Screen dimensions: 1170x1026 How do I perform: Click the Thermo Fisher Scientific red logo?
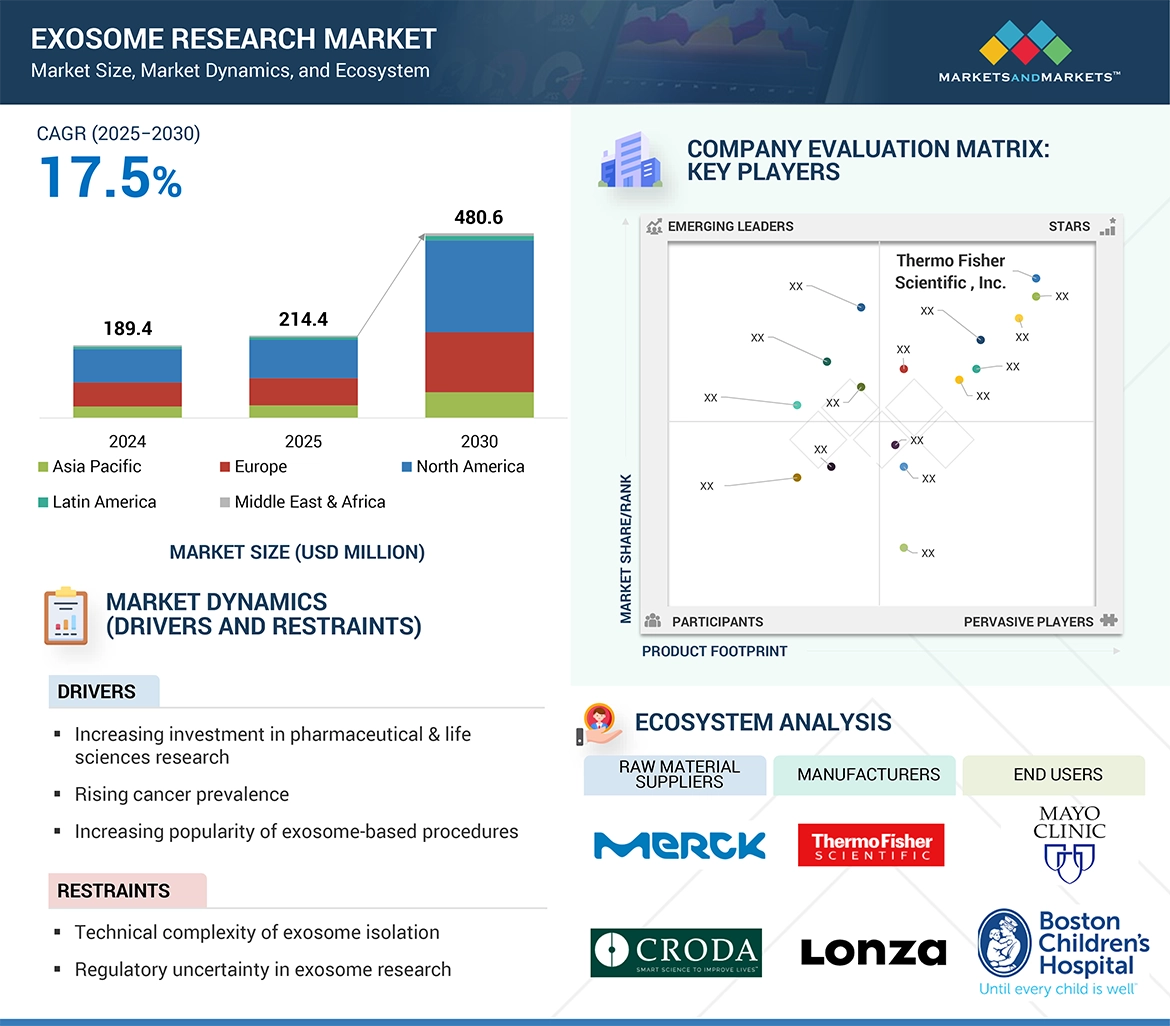point(870,845)
